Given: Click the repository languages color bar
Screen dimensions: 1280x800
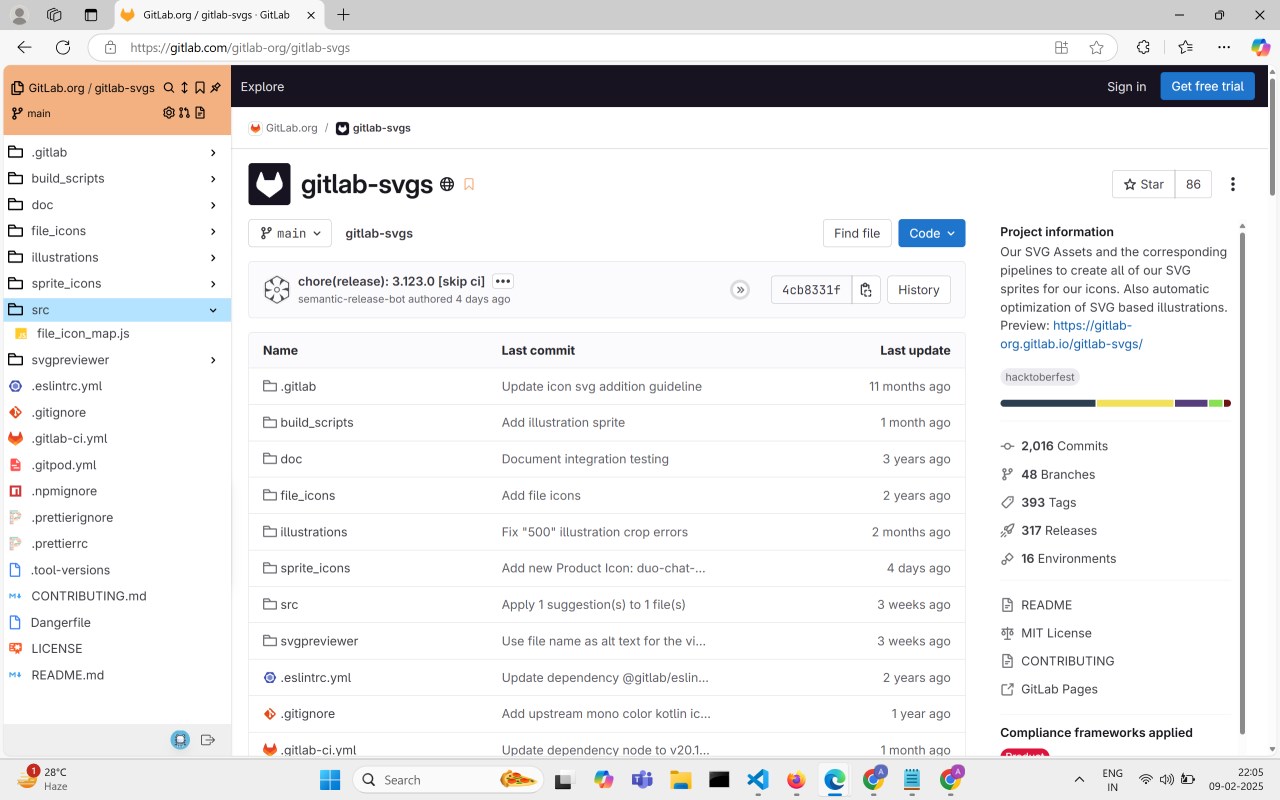Looking at the screenshot, I should [1115, 403].
